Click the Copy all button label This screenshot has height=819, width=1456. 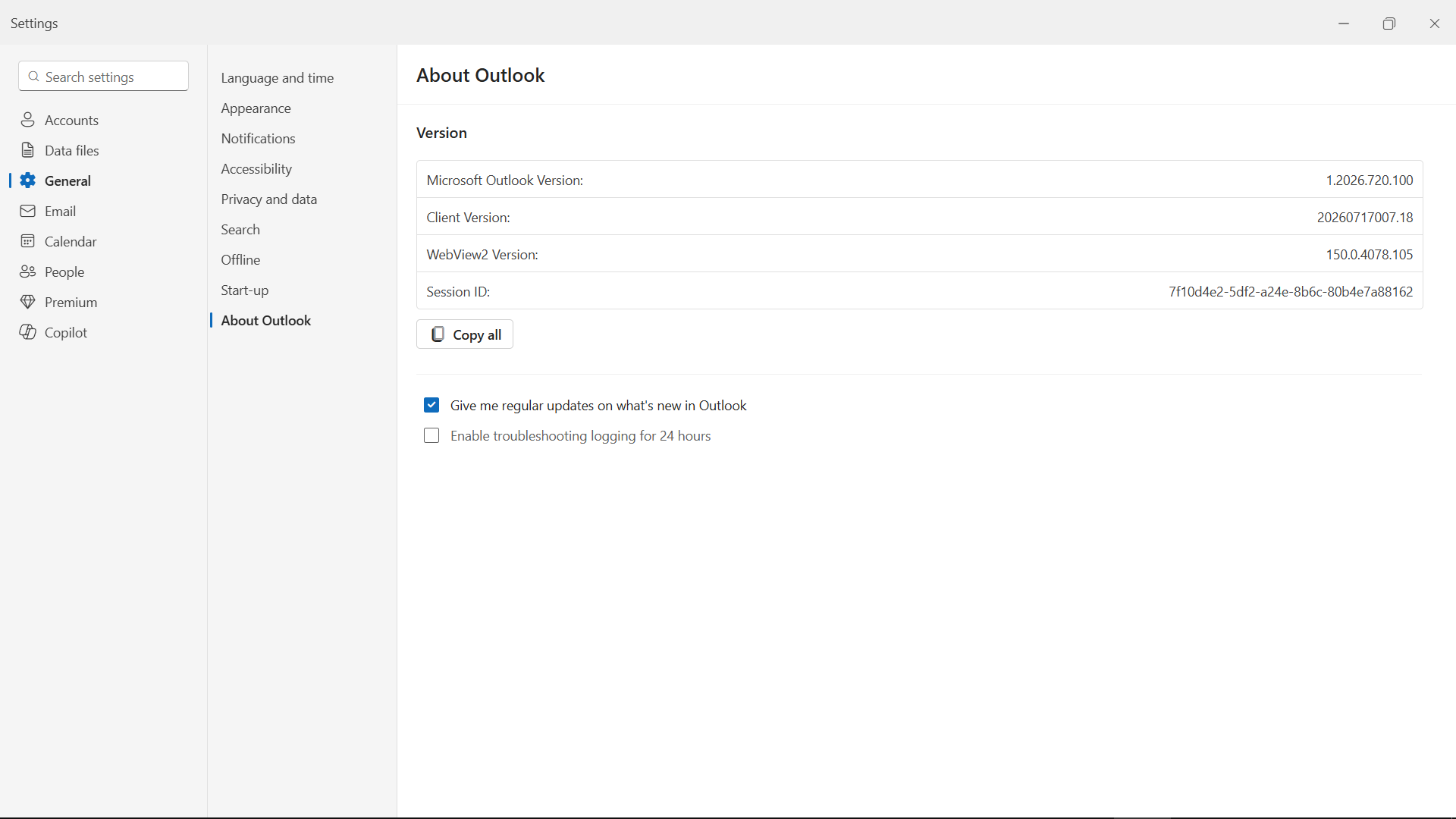(x=477, y=334)
